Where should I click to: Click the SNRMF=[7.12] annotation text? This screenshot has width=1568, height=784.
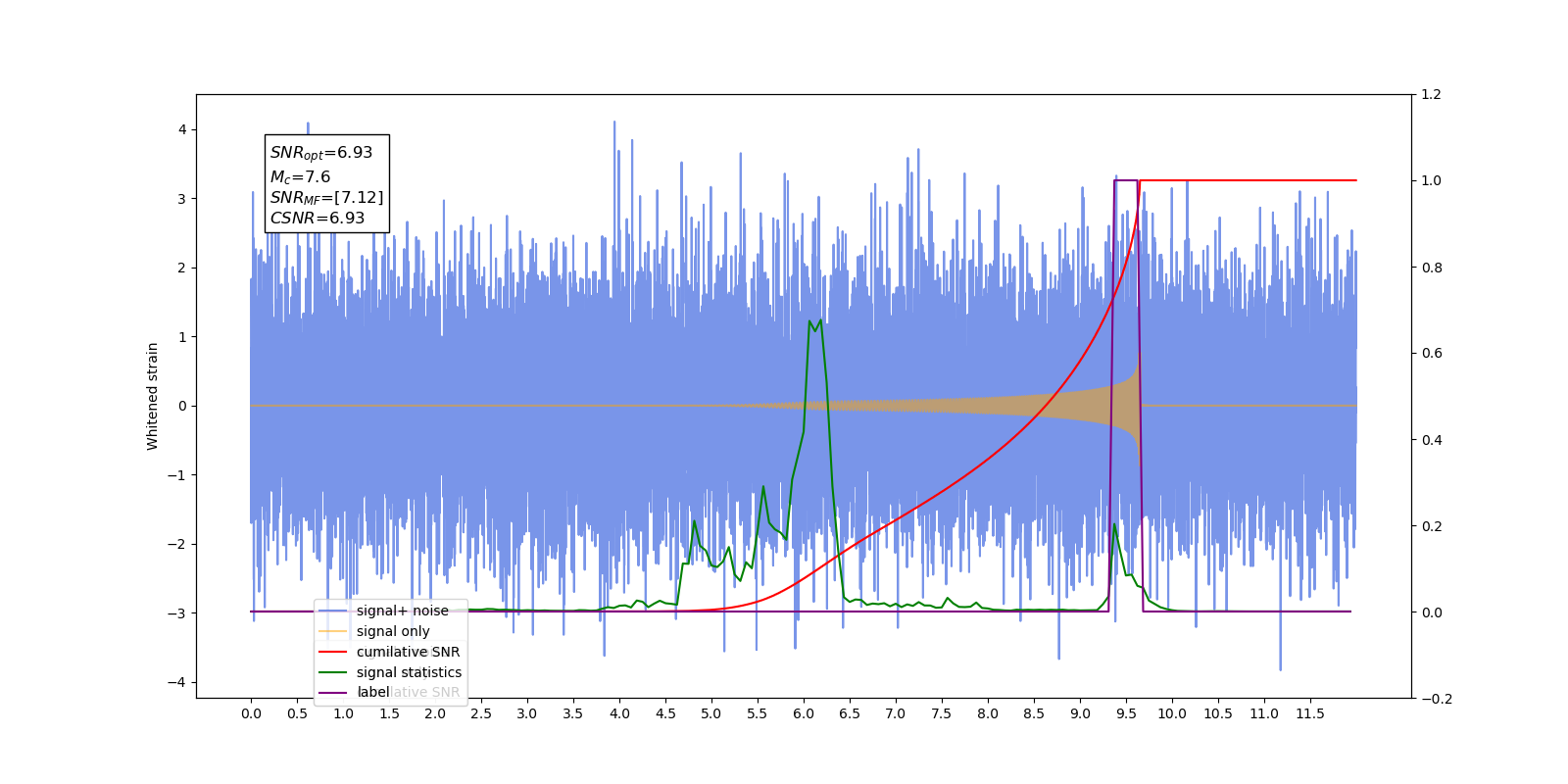pyautogui.click(x=326, y=198)
